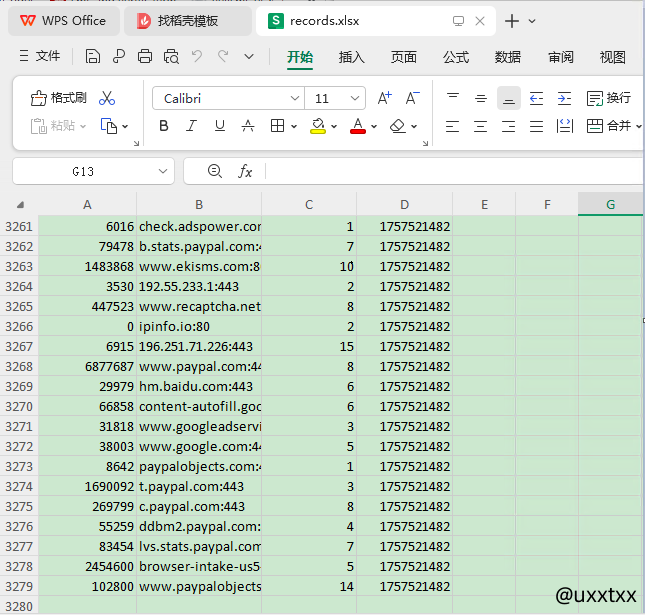This screenshot has height=615, width=645.
Task: Click the Cut scissors icon
Action: tap(107, 98)
